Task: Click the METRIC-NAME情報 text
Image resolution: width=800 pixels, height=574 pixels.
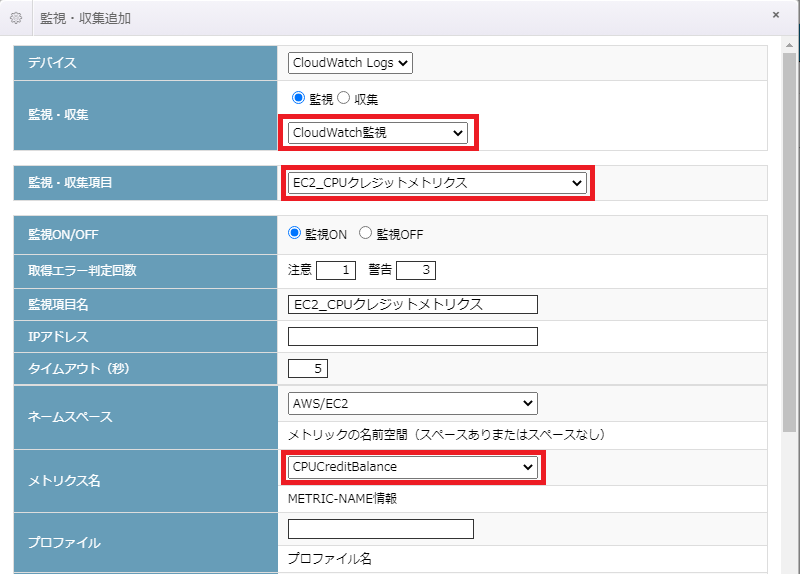Action: pyautogui.click(x=342, y=498)
